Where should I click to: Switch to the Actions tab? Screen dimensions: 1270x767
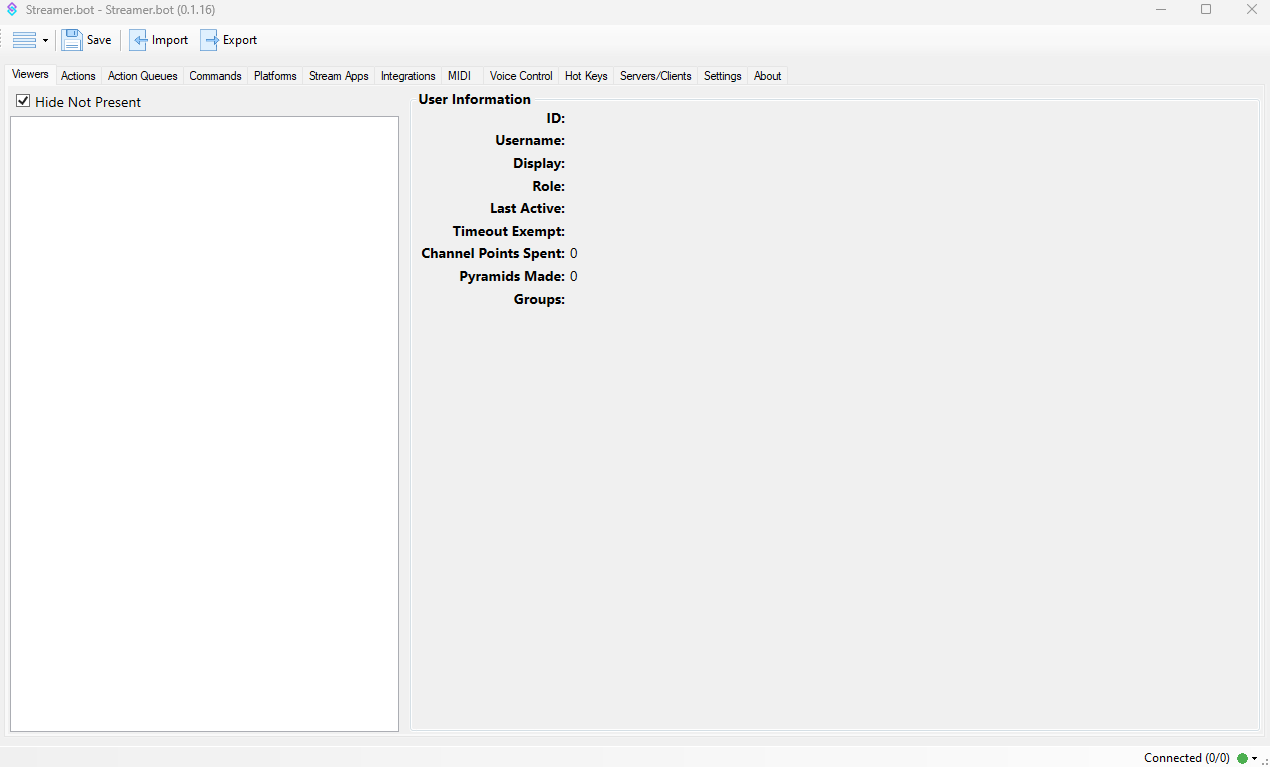pos(77,75)
